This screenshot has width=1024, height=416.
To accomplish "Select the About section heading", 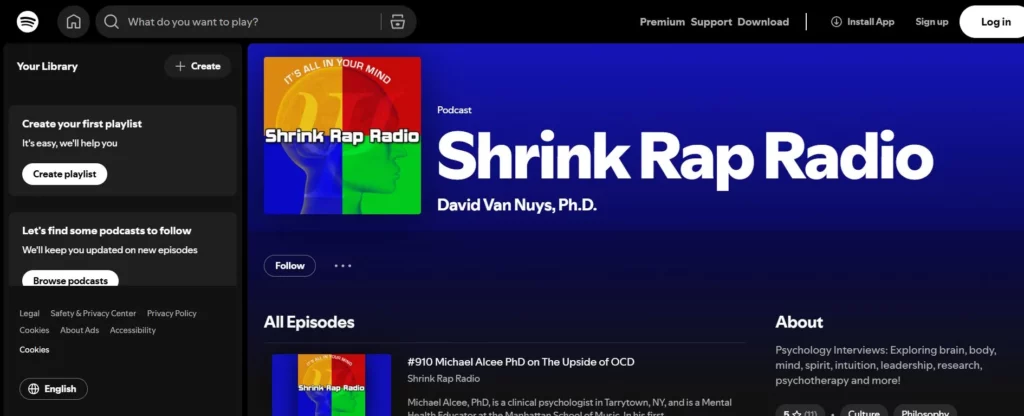I will [799, 322].
